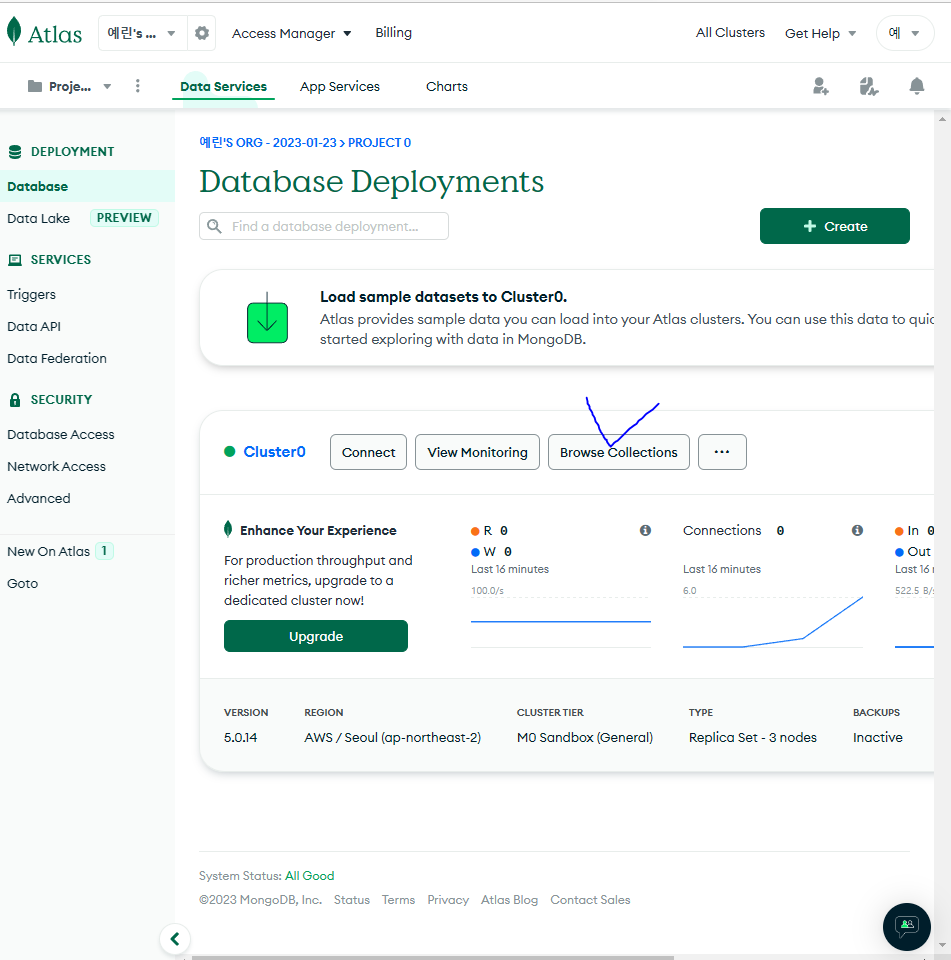Collapse sidebar with left chevron button
The width and height of the screenshot is (951, 960).
175,939
